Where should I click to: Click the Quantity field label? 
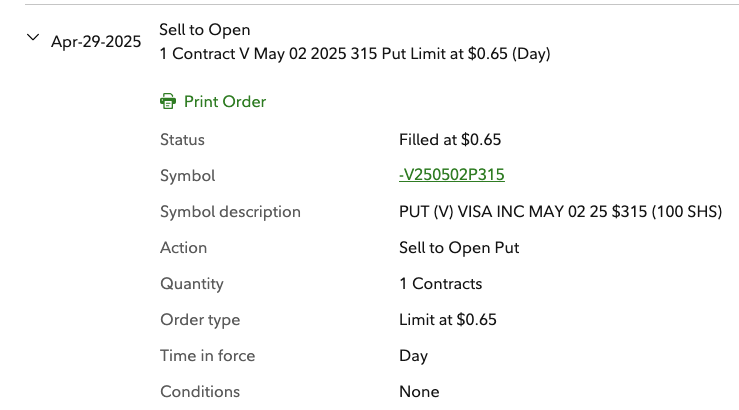click(192, 284)
